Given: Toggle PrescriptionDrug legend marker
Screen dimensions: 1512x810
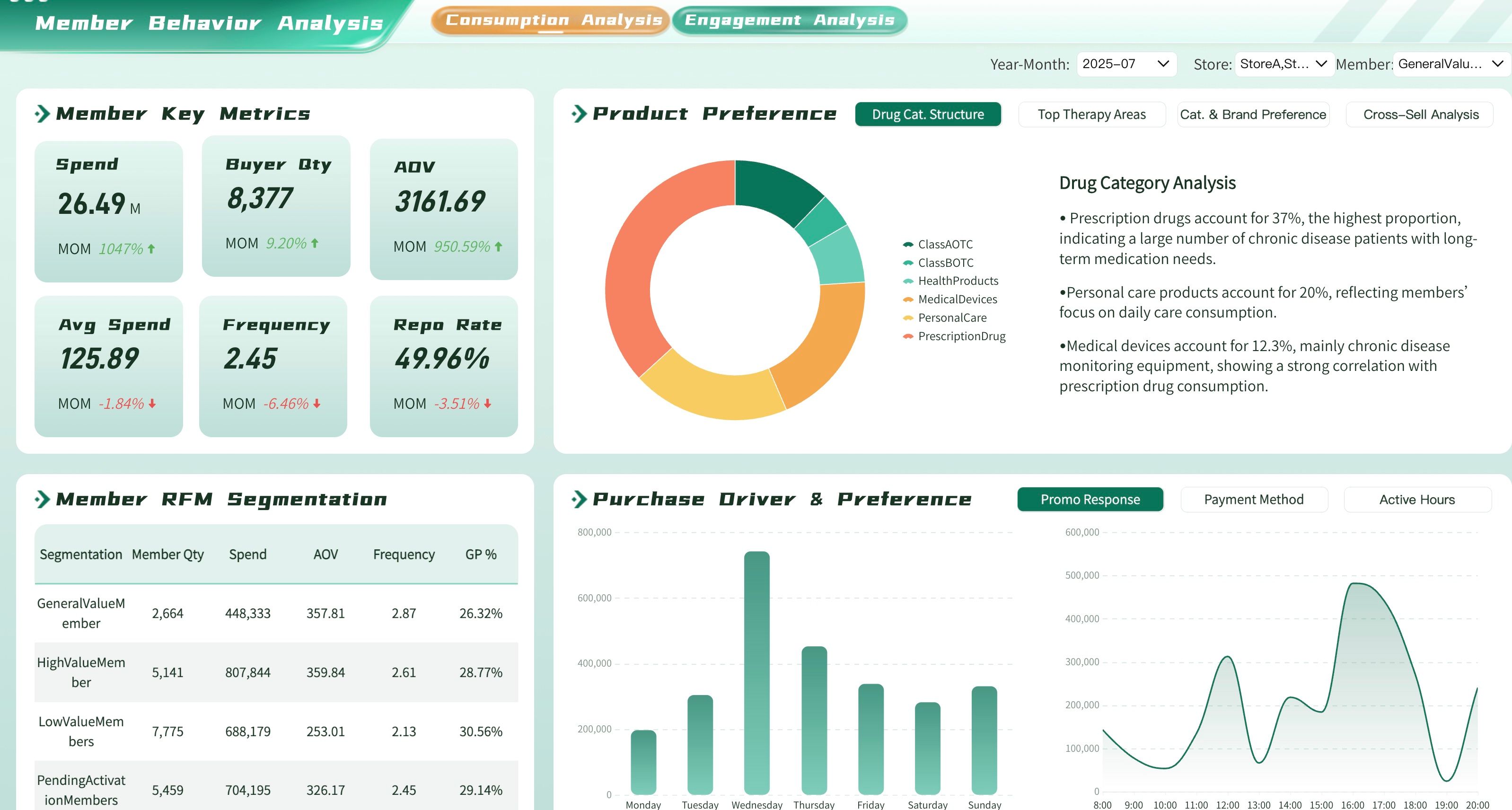Looking at the screenshot, I should [908, 336].
